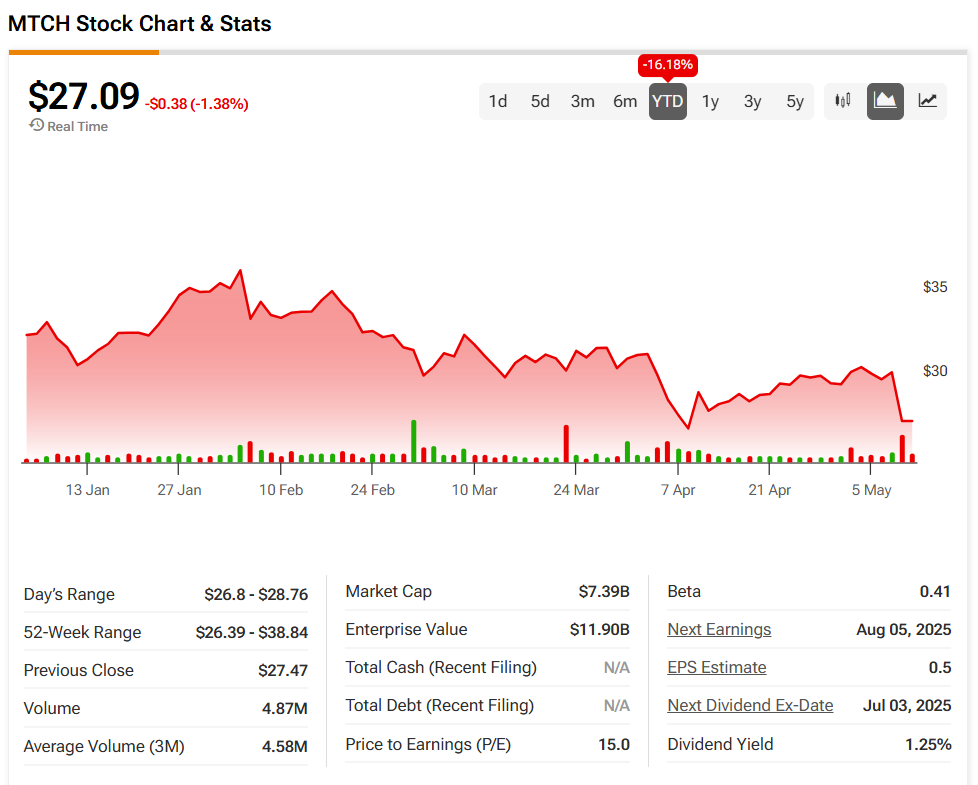Select the 1d time range
Image resolution: width=978 pixels, height=785 pixels.
coord(498,102)
